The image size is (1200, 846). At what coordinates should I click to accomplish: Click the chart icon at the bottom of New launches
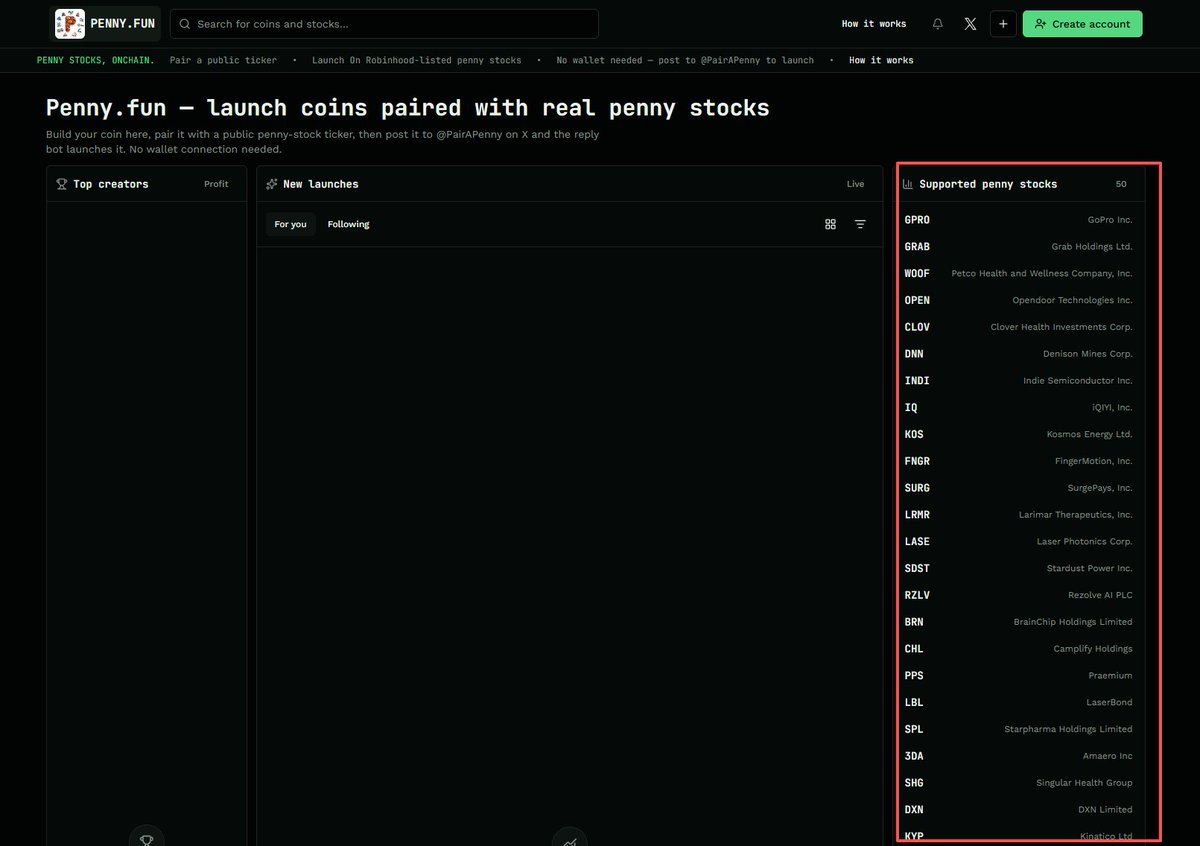point(570,840)
